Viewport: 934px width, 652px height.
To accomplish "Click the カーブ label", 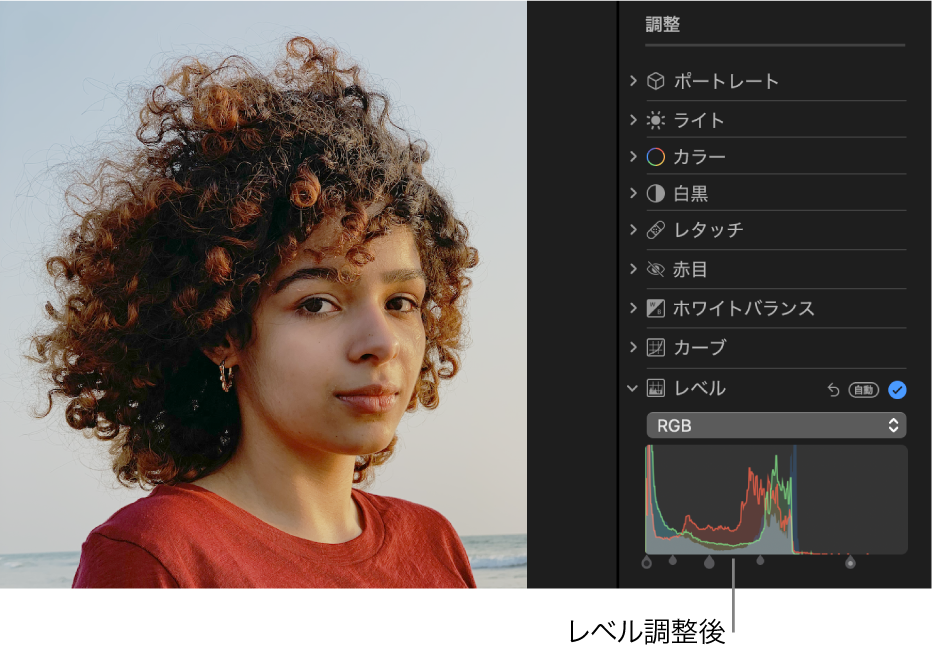I will pyautogui.click(x=699, y=347).
